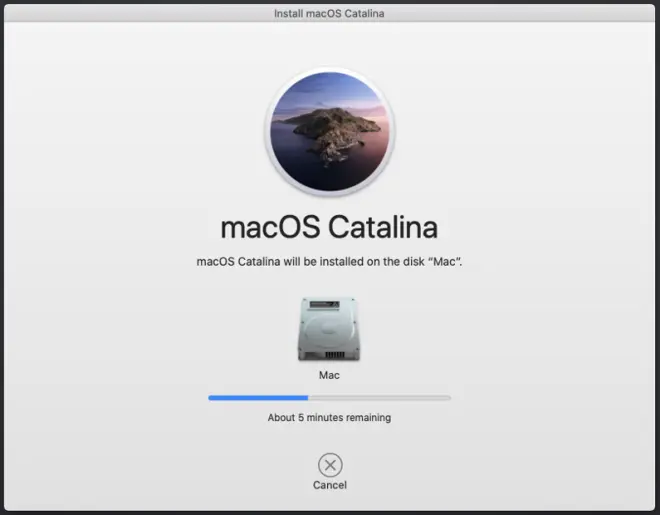Click the macOS Catalina island logo
The height and width of the screenshot is (515, 660).
[330, 132]
